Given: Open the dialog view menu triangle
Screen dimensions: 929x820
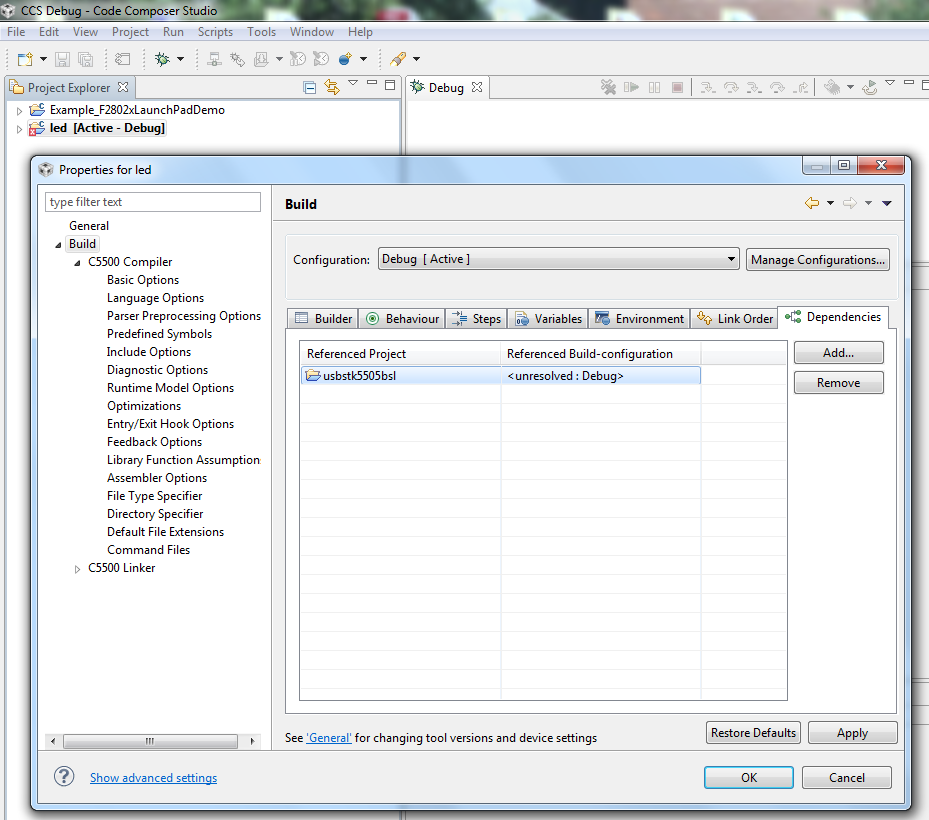Looking at the screenshot, I should pos(887,203).
